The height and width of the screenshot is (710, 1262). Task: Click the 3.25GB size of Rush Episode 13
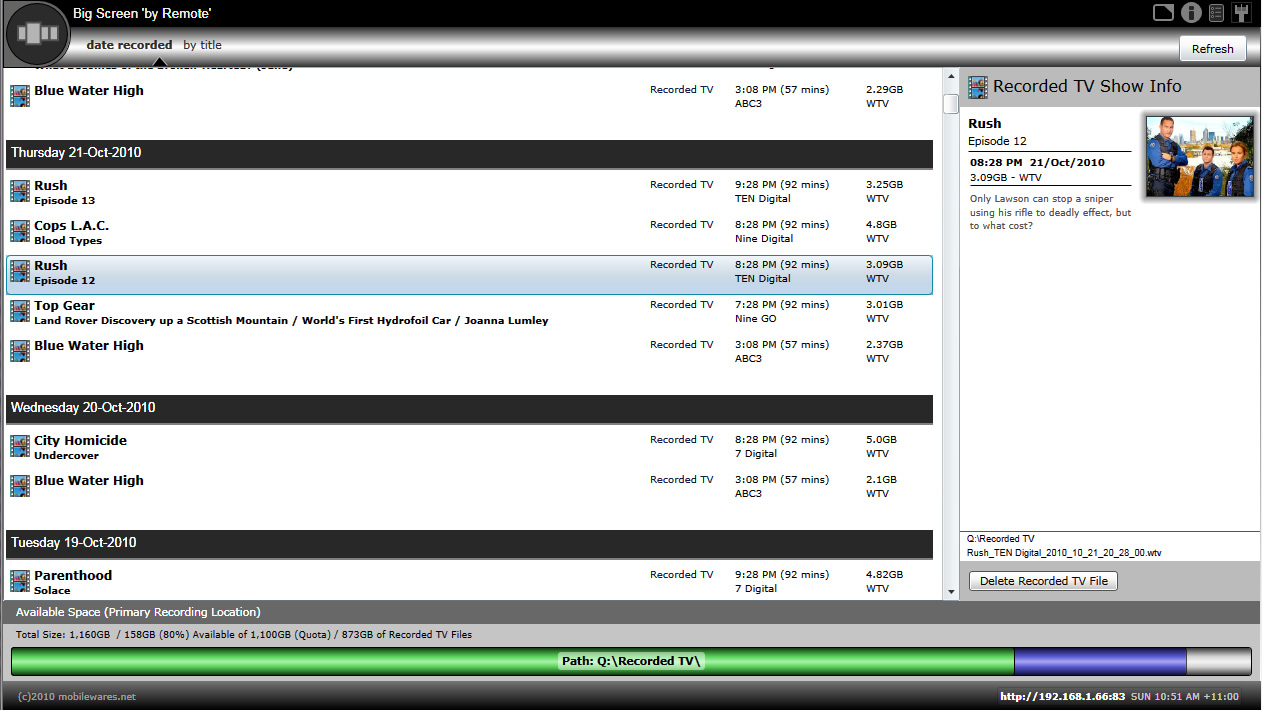click(x=884, y=185)
